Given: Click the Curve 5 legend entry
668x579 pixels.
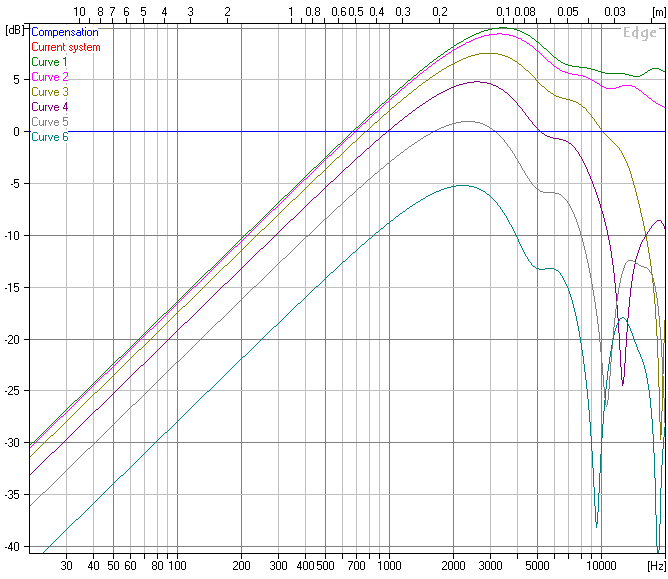Looking at the screenshot, I should (49, 122).
